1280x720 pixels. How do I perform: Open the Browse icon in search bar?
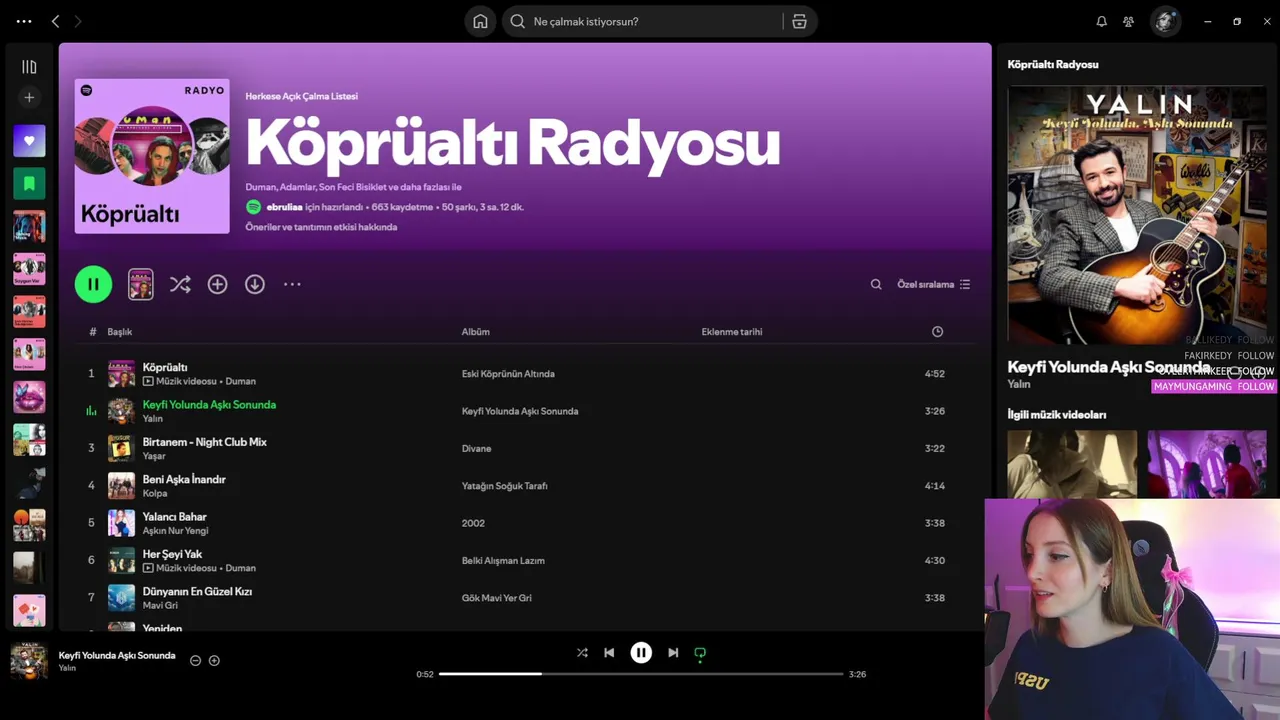[x=799, y=21]
